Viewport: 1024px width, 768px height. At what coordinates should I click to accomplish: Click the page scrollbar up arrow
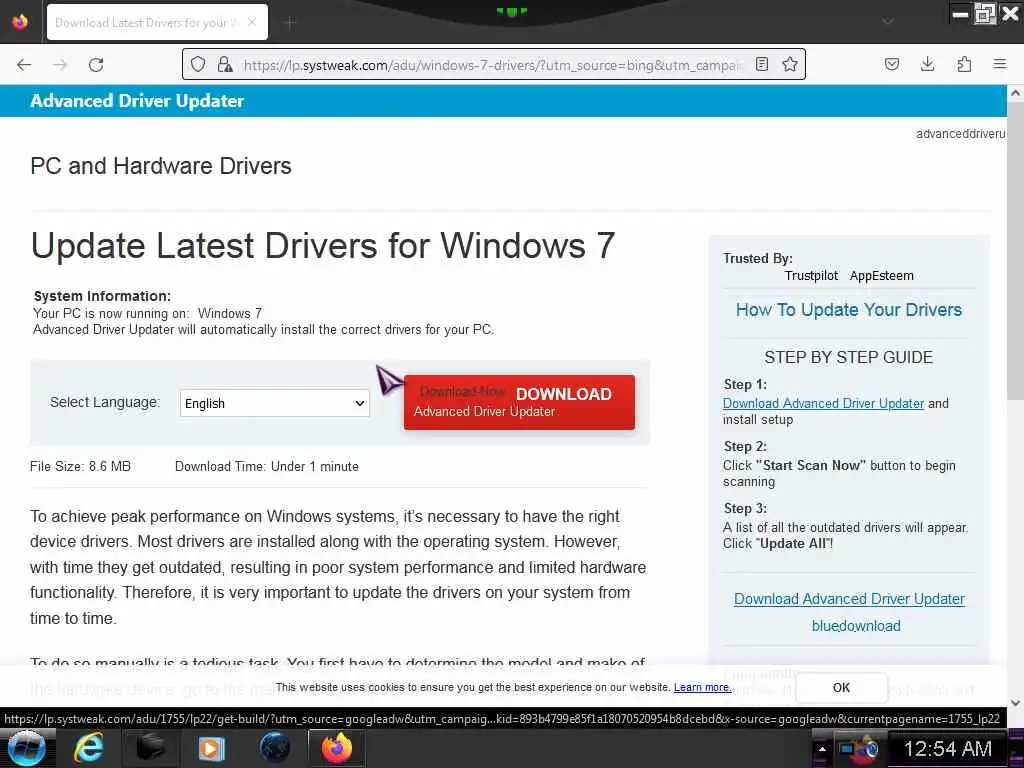pos(1016,93)
